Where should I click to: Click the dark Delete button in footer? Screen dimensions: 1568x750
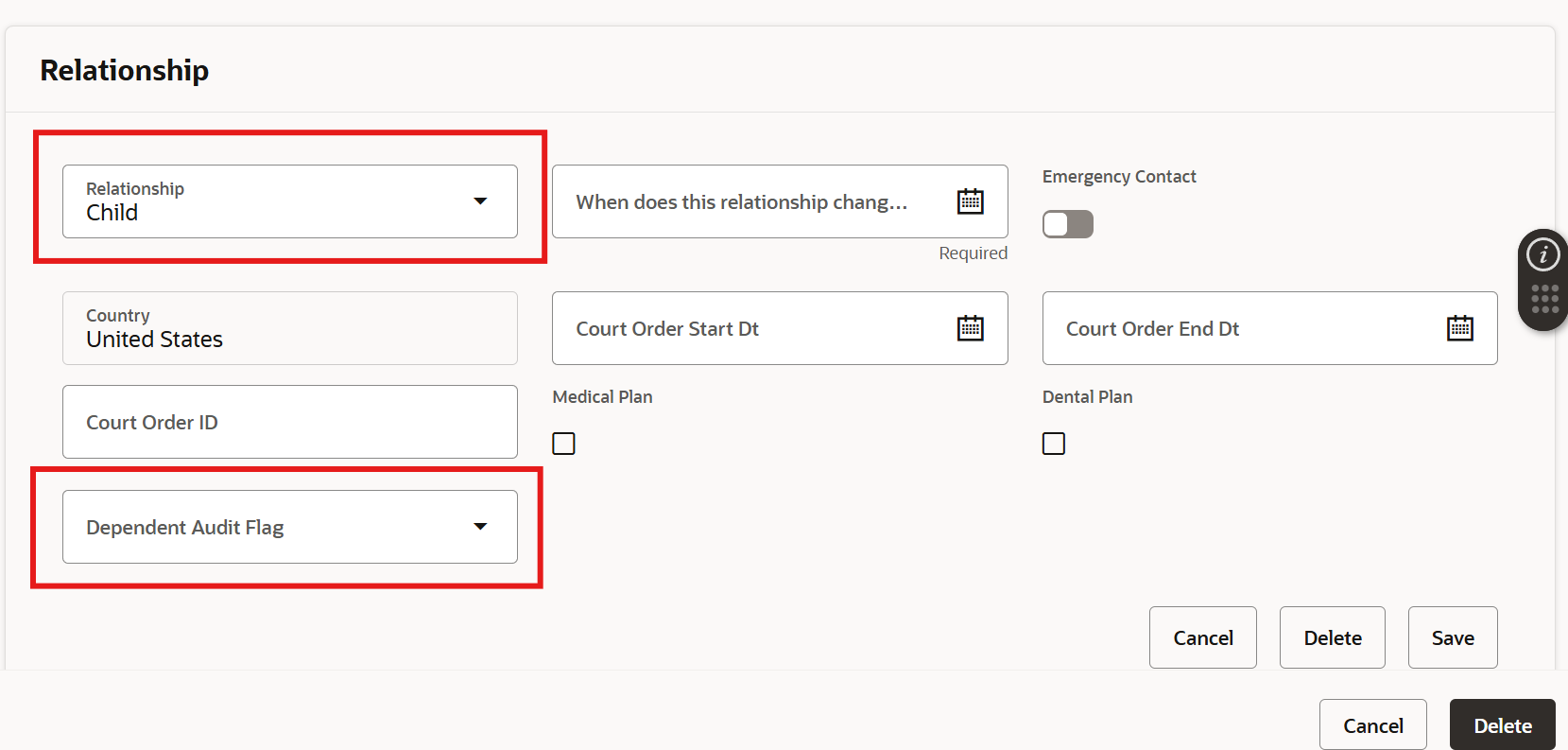pos(1503,725)
